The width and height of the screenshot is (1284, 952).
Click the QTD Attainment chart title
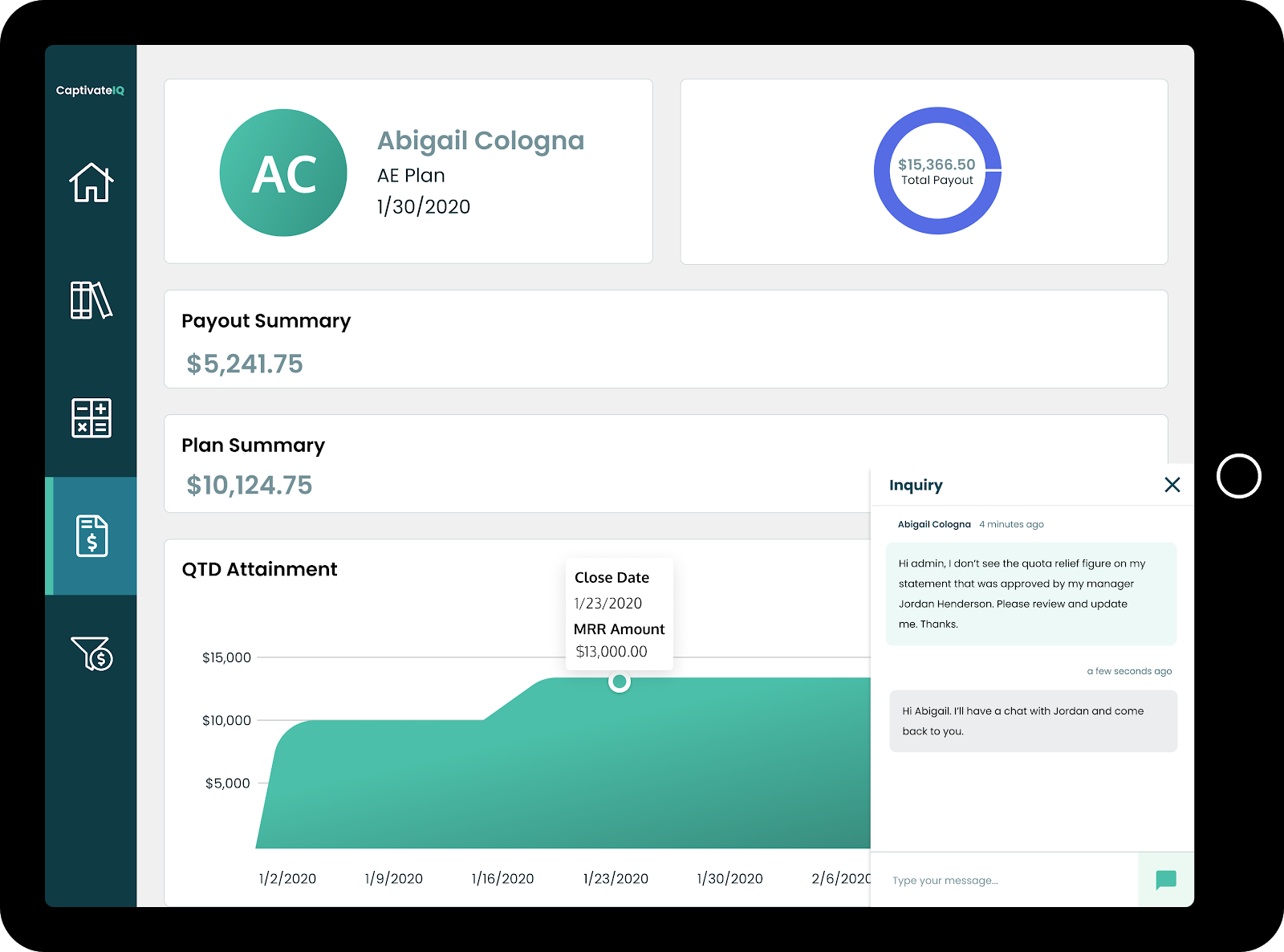(259, 569)
